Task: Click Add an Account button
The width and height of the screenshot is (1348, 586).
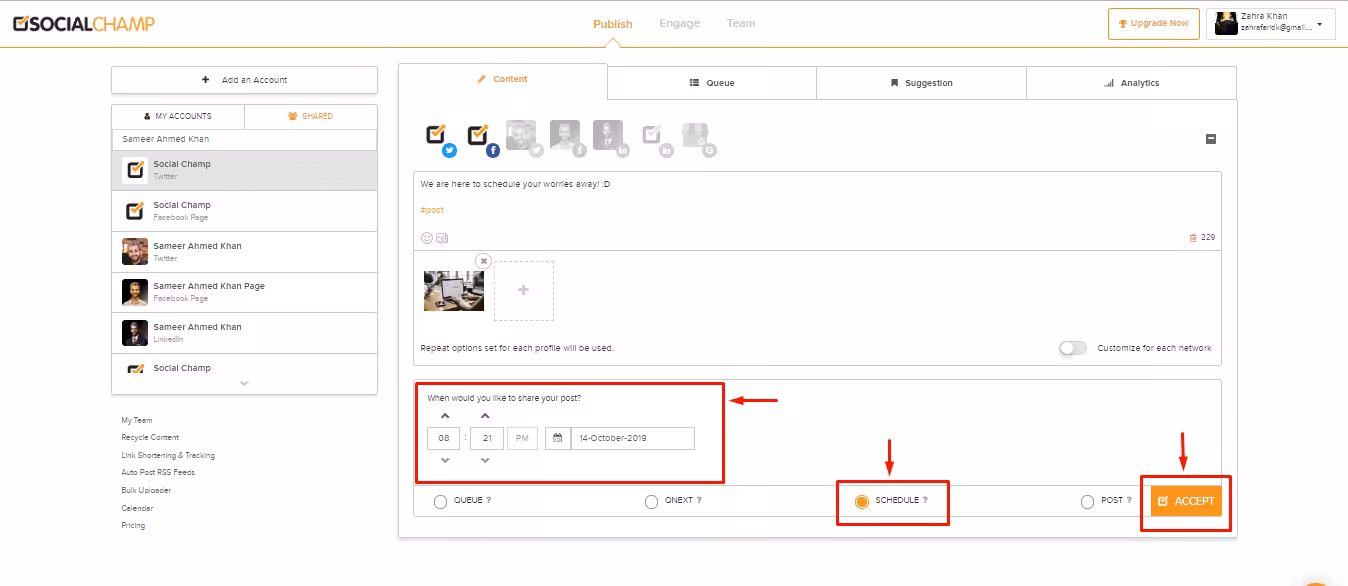Action: pyautogui.click(x=244, y=80)
